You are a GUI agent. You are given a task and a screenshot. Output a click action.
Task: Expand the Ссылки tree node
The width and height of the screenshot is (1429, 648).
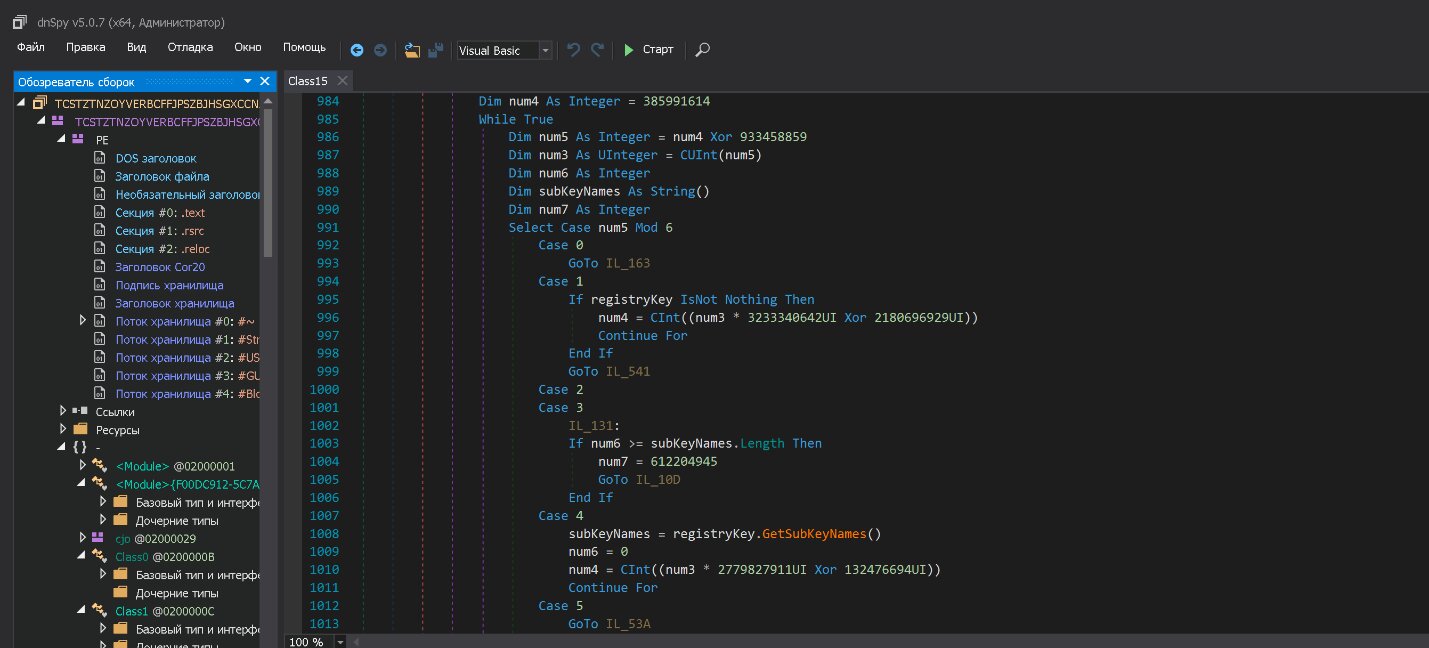point(63,411)
